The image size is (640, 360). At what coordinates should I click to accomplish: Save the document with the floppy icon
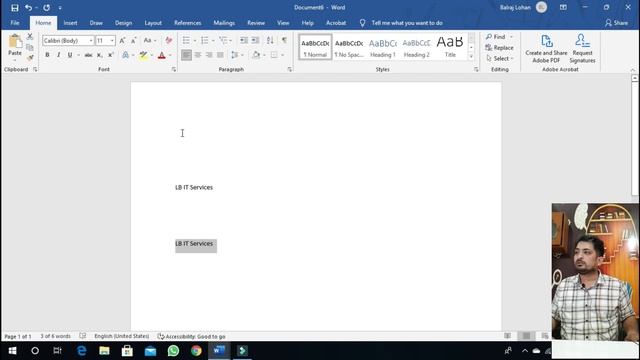(x=15, y=8)
